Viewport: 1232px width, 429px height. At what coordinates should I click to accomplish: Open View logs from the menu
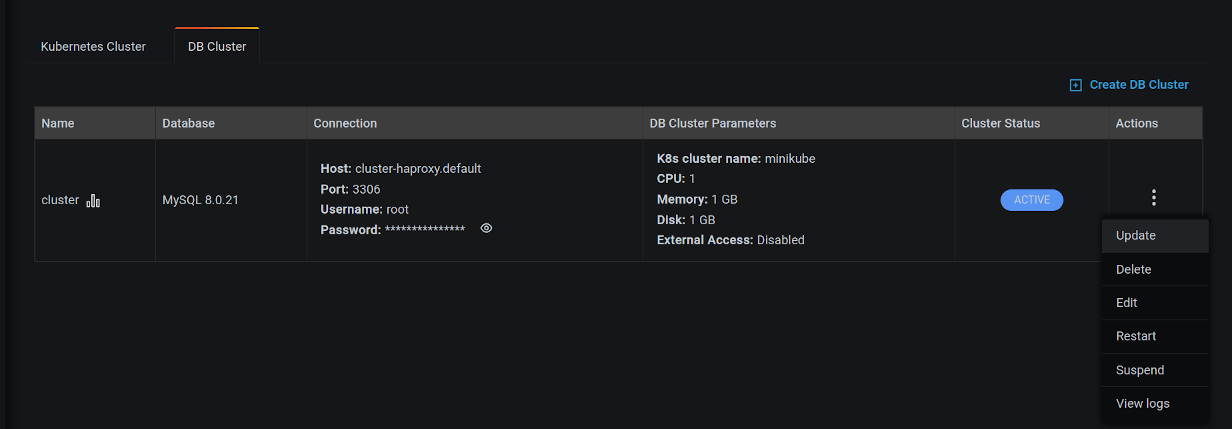point(1142,404)
